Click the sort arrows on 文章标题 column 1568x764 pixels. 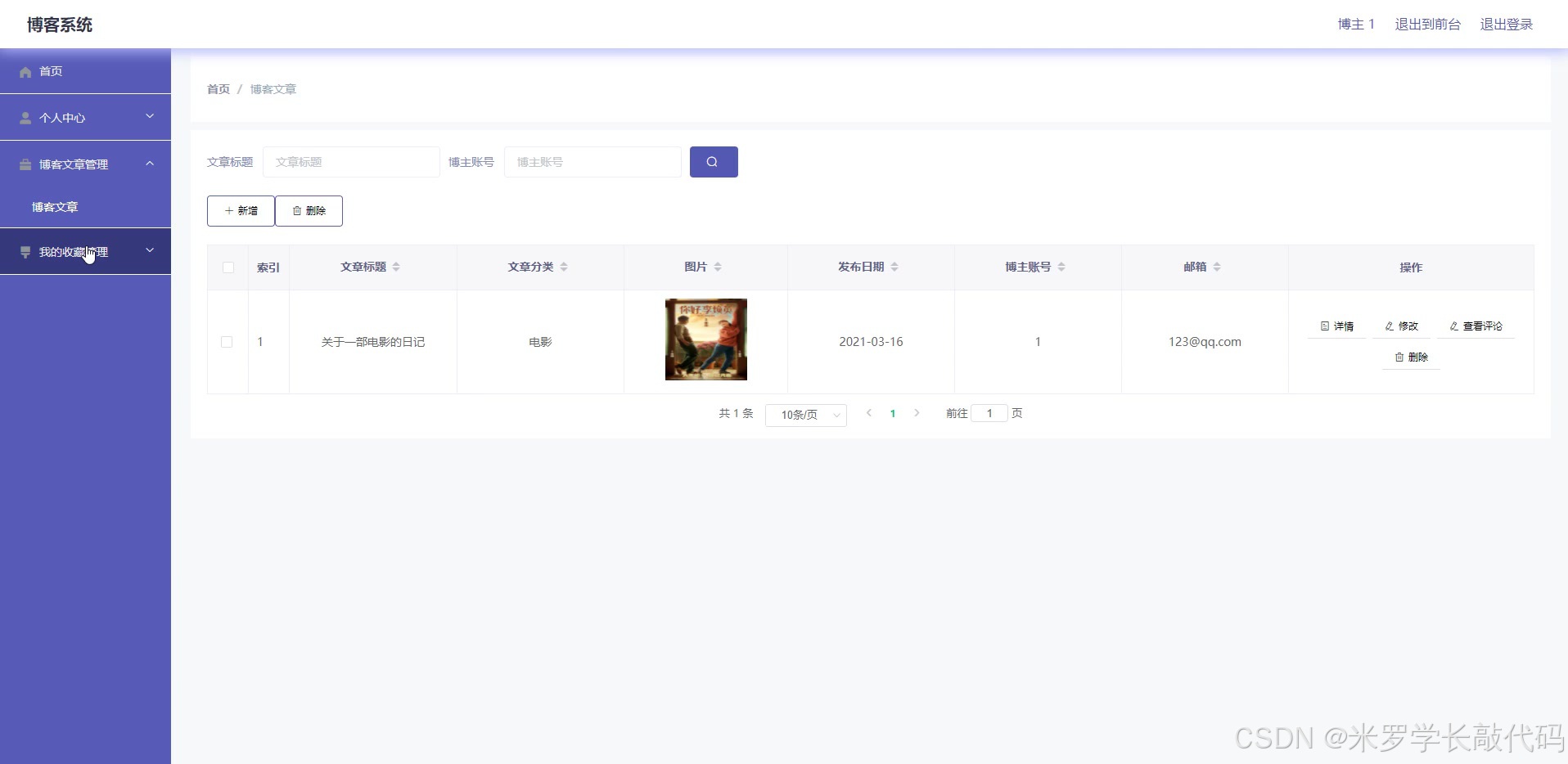[396, 266]
